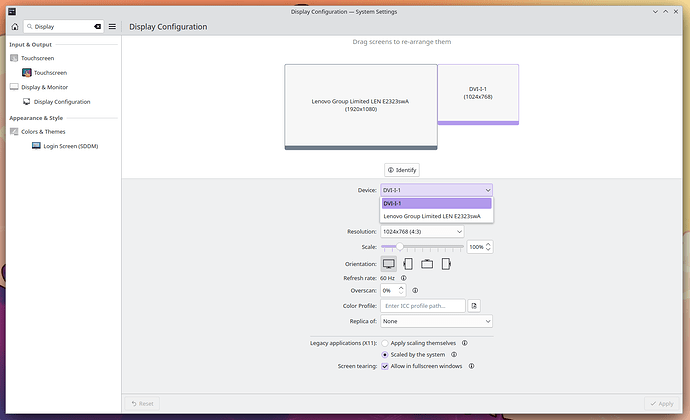
Task: Open the Replica of dropdown
Action: [x=437, y=321]
